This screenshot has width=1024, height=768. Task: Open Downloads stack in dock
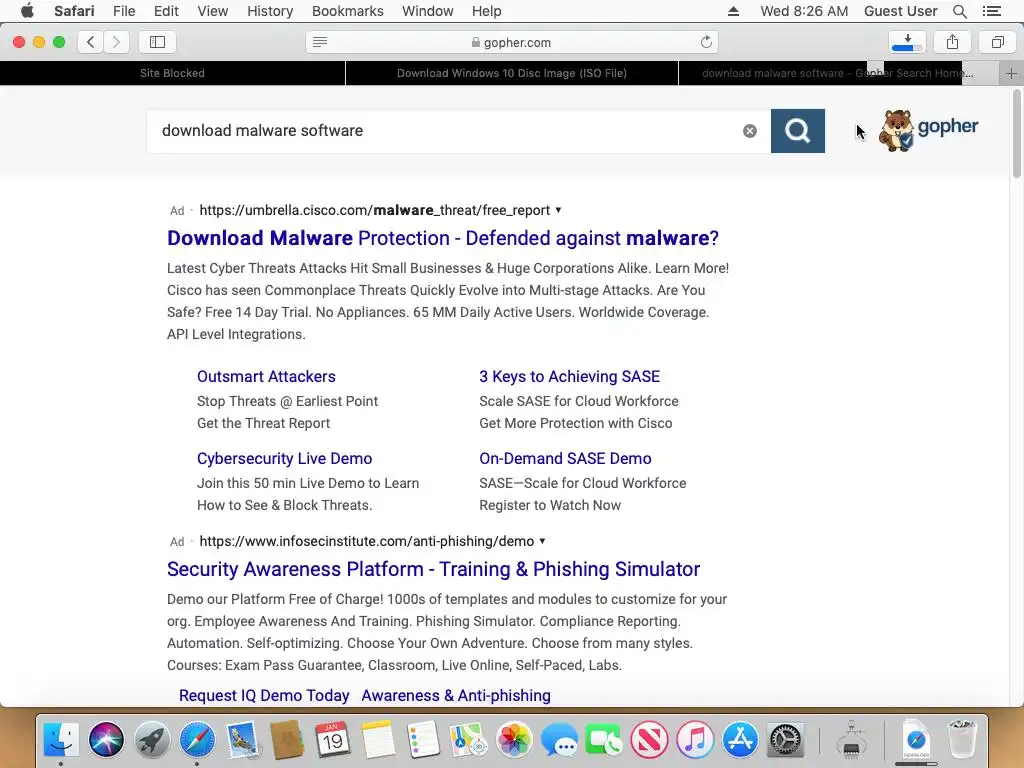pos(916,740)
